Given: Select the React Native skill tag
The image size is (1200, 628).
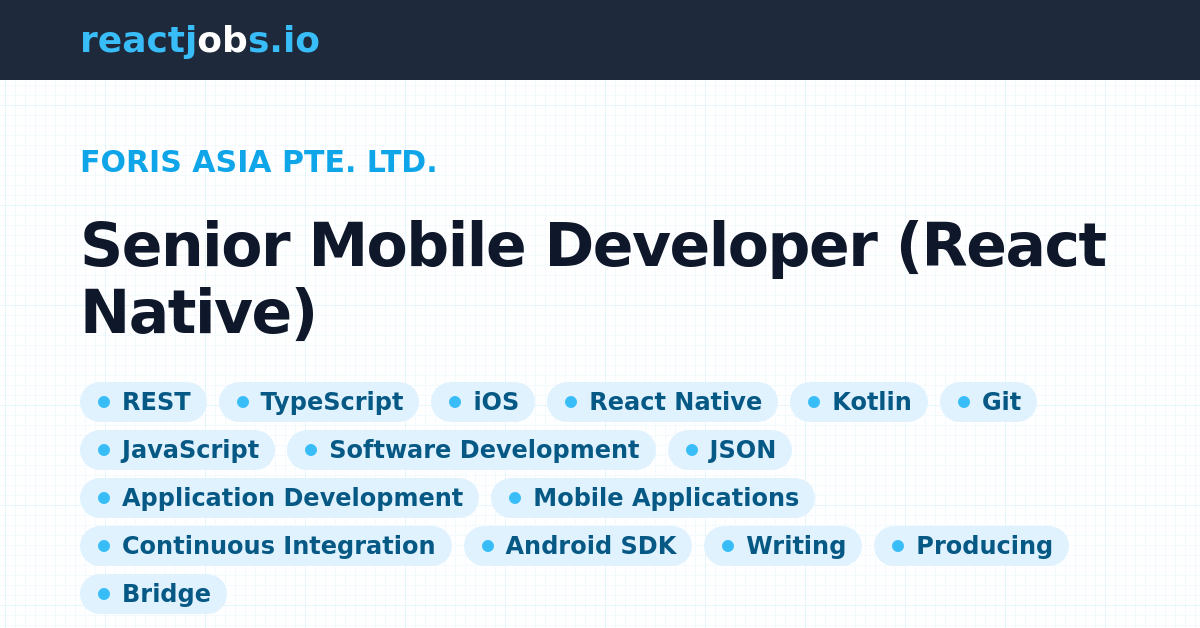Looking at the screenshot, I should coord(662,401).
